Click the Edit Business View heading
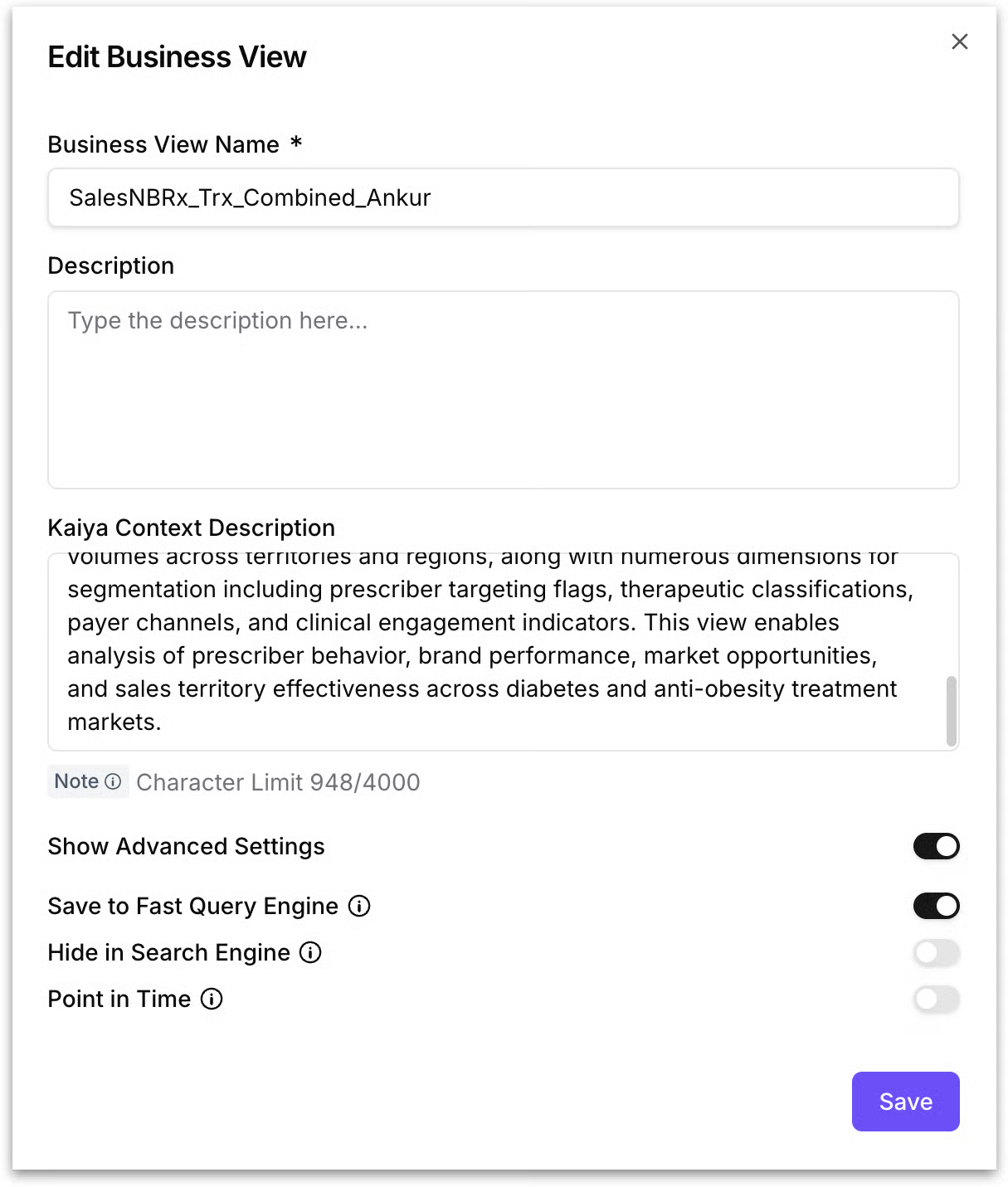The width and height of the screenshot is (1008, 1187). coord(177,57)
